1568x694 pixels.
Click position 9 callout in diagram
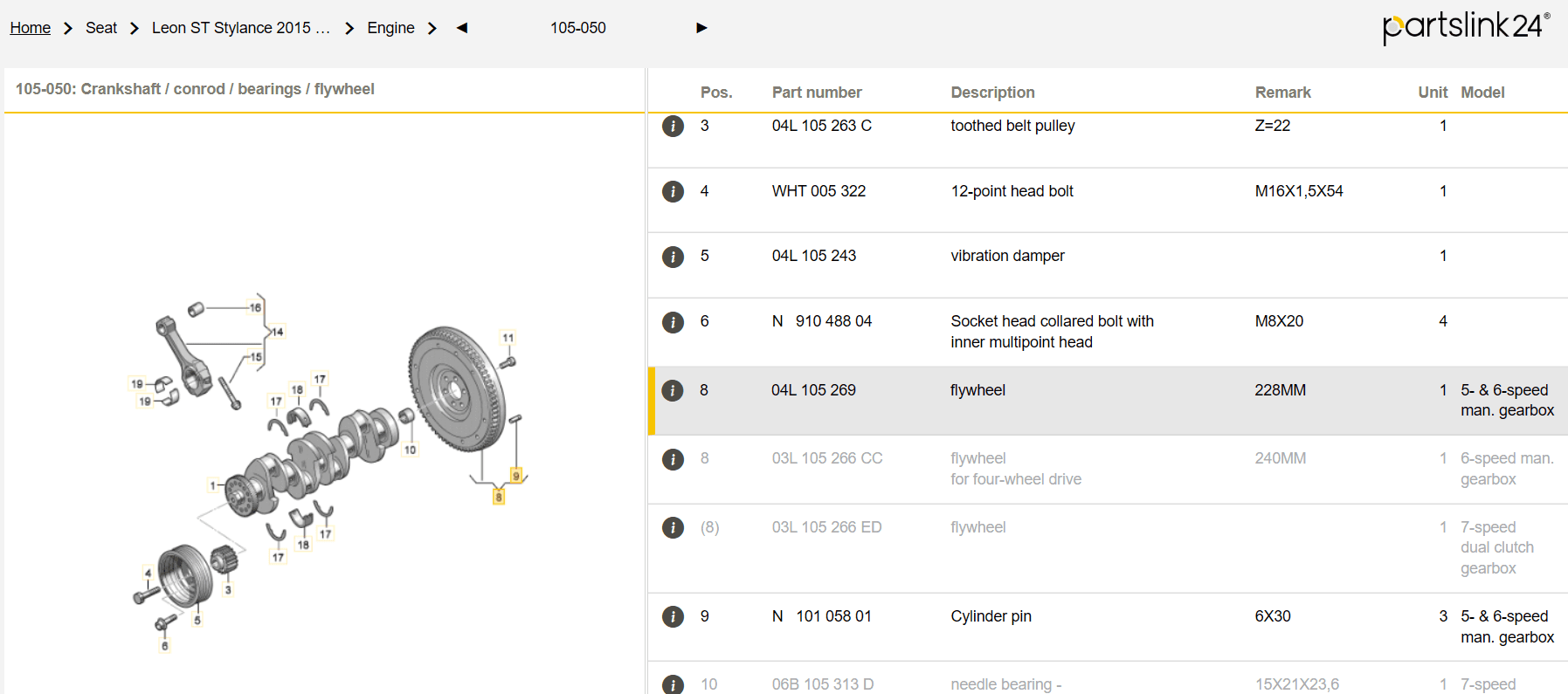pos(516,476)
